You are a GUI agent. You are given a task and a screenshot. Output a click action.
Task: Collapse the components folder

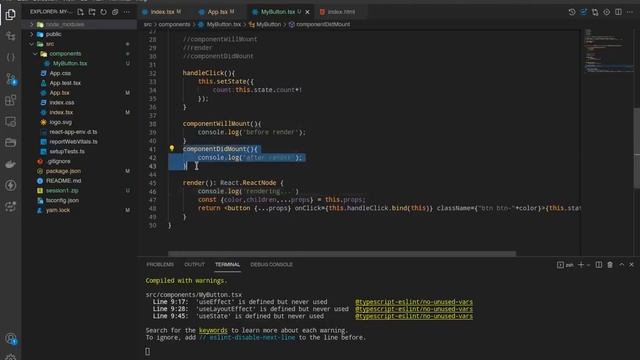35,53
